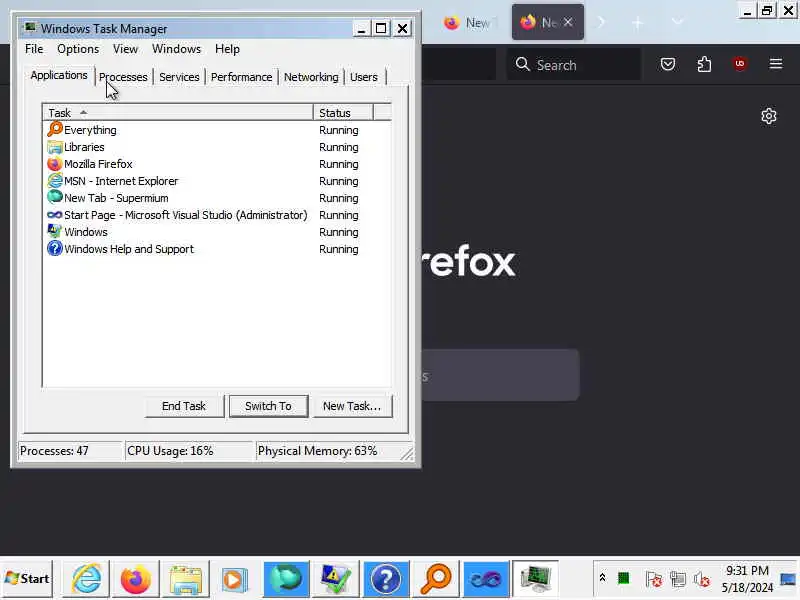
Task: Switch to the Processes tab
Action: [123, 77]
